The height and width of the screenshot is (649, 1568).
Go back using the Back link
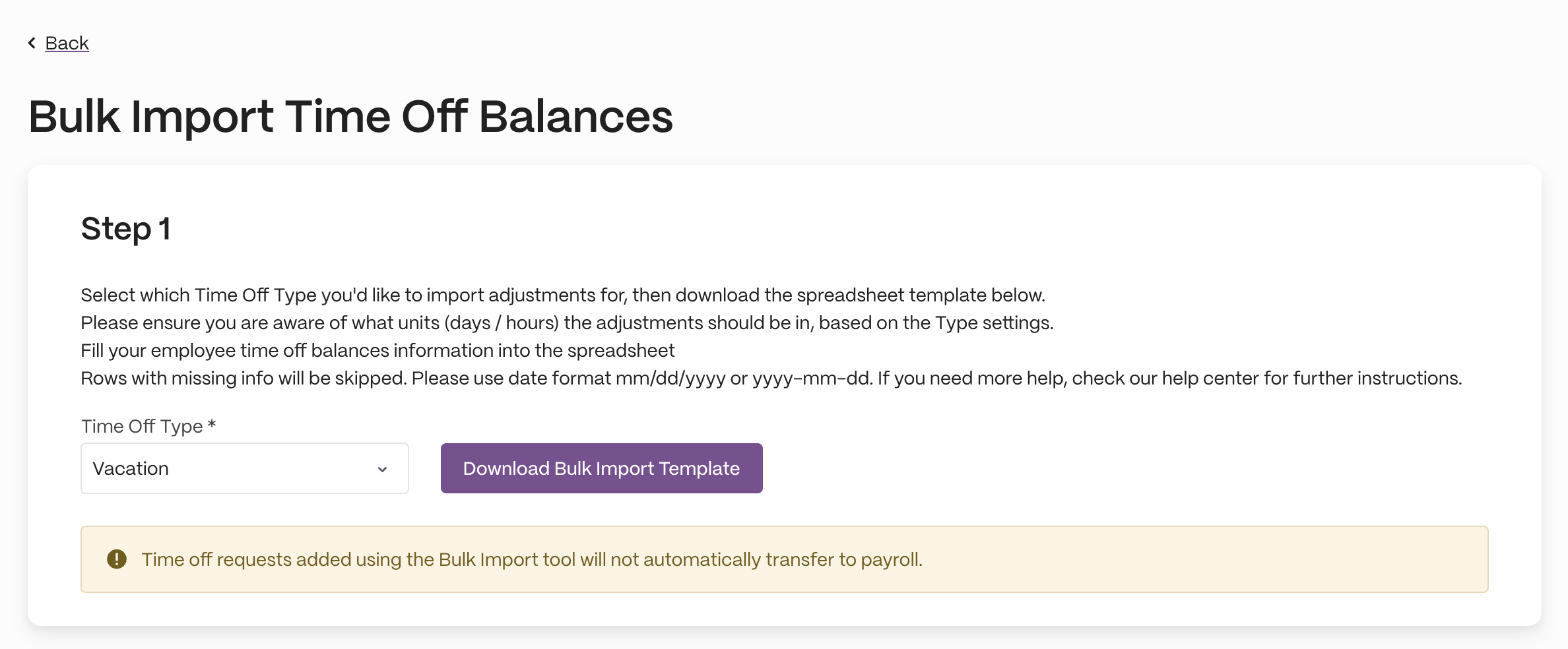[67, 43]
